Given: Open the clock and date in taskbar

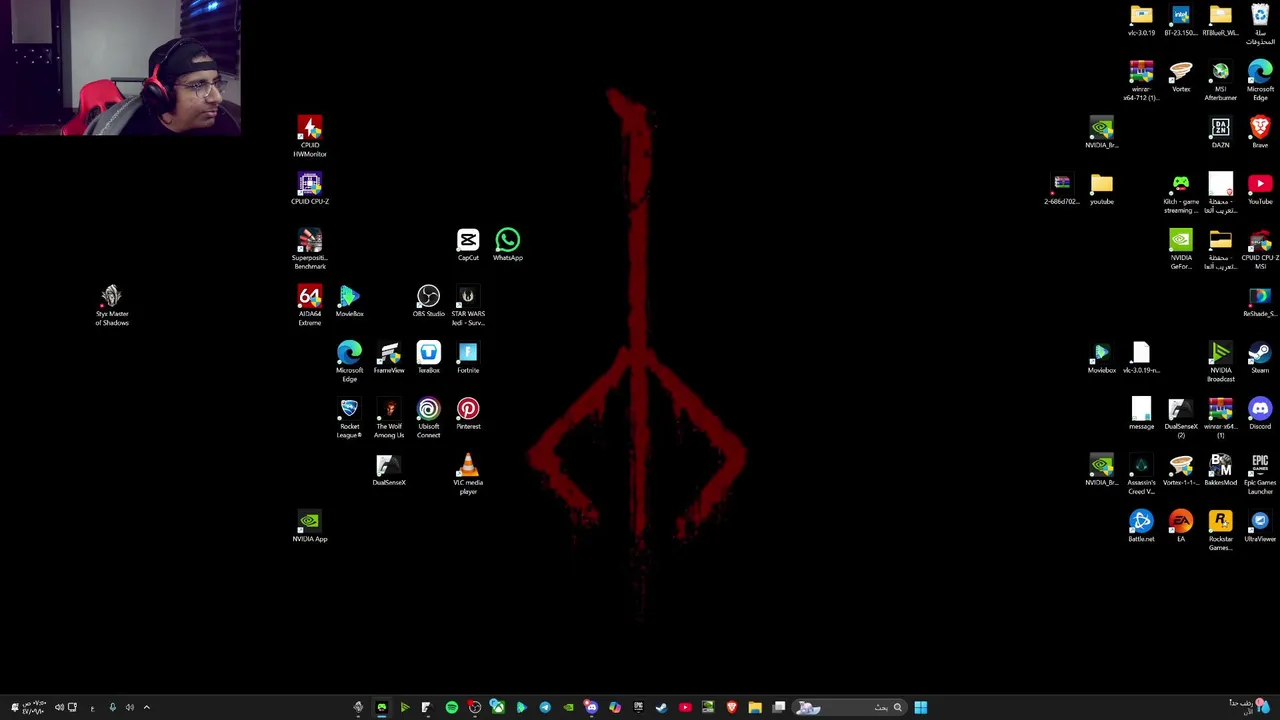Looking at the screenshot, I should 34,708.
